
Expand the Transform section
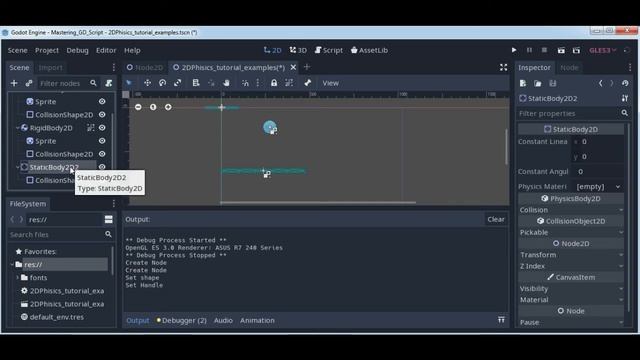click(571, 255)
